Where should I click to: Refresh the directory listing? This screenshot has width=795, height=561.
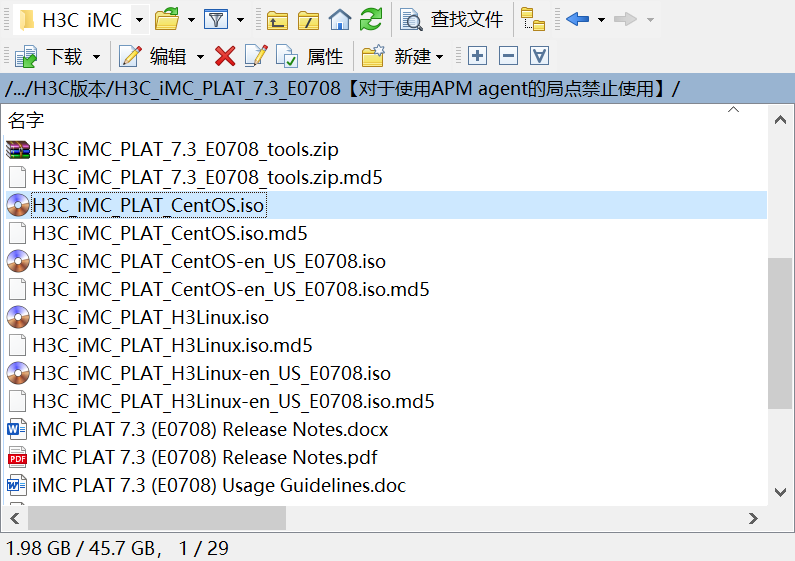click(x=371, y=20)
